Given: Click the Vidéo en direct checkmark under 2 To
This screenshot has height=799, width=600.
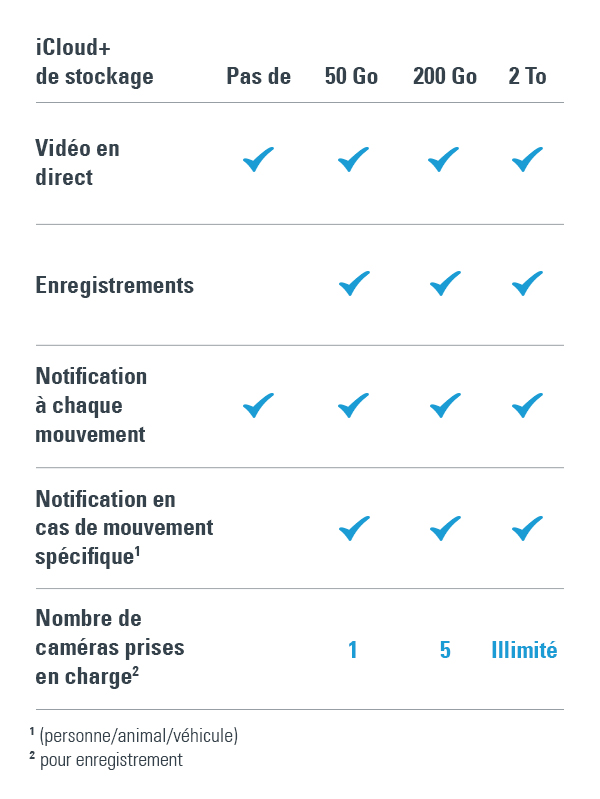Looking at the screenshot, I should click(x=527, y=159).
